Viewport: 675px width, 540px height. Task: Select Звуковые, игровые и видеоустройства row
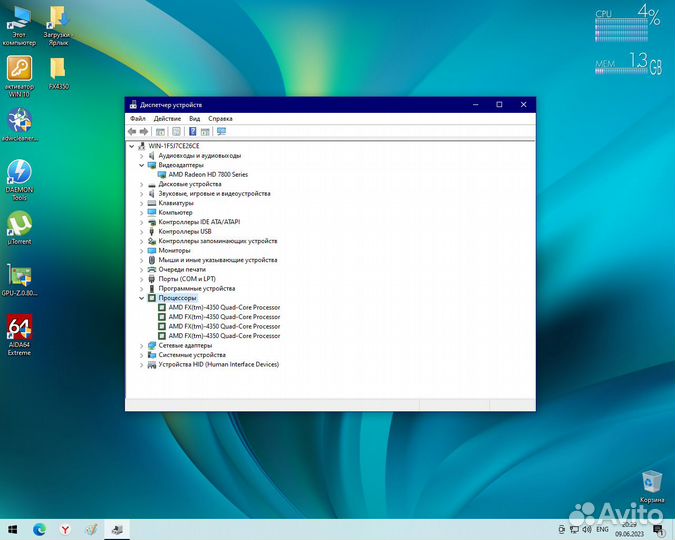coord(214,193)
